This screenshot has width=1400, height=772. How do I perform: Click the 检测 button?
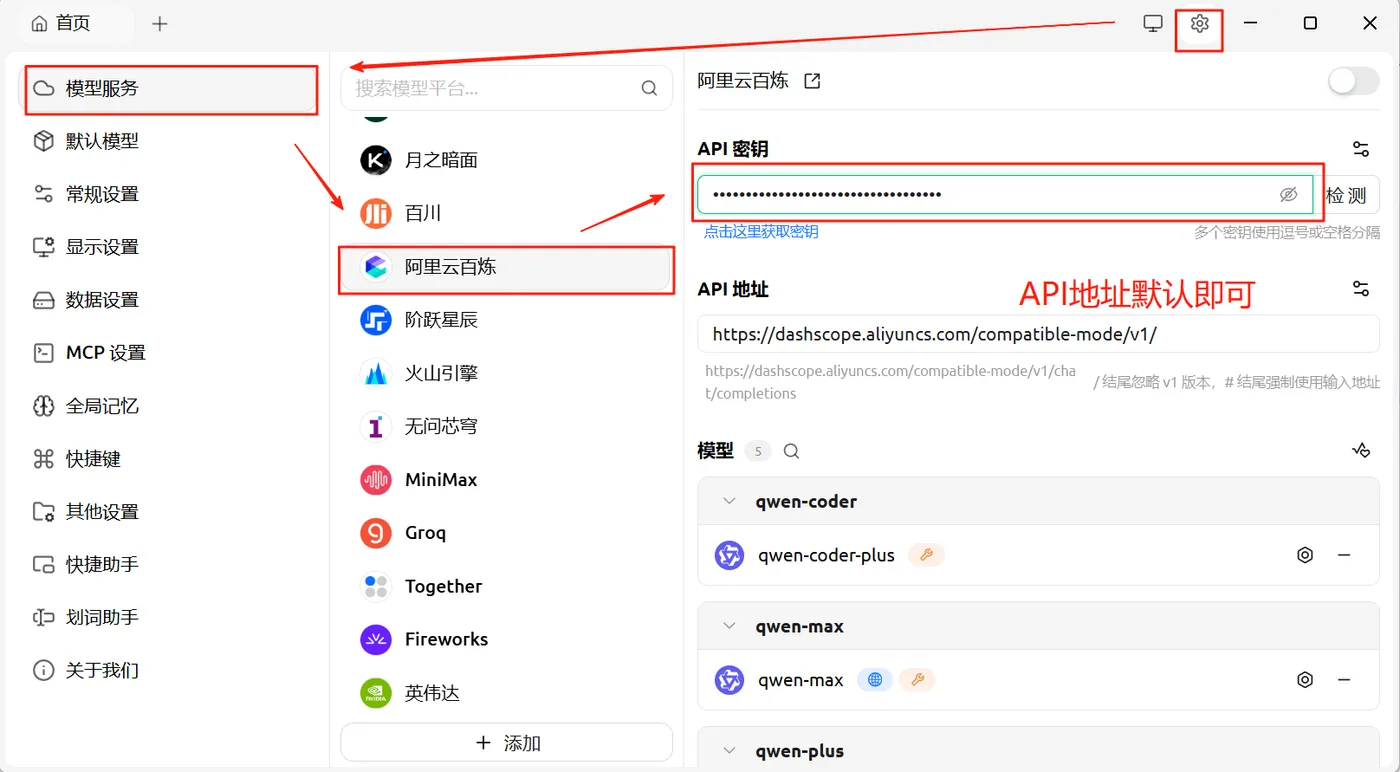tap(1346, 195)
